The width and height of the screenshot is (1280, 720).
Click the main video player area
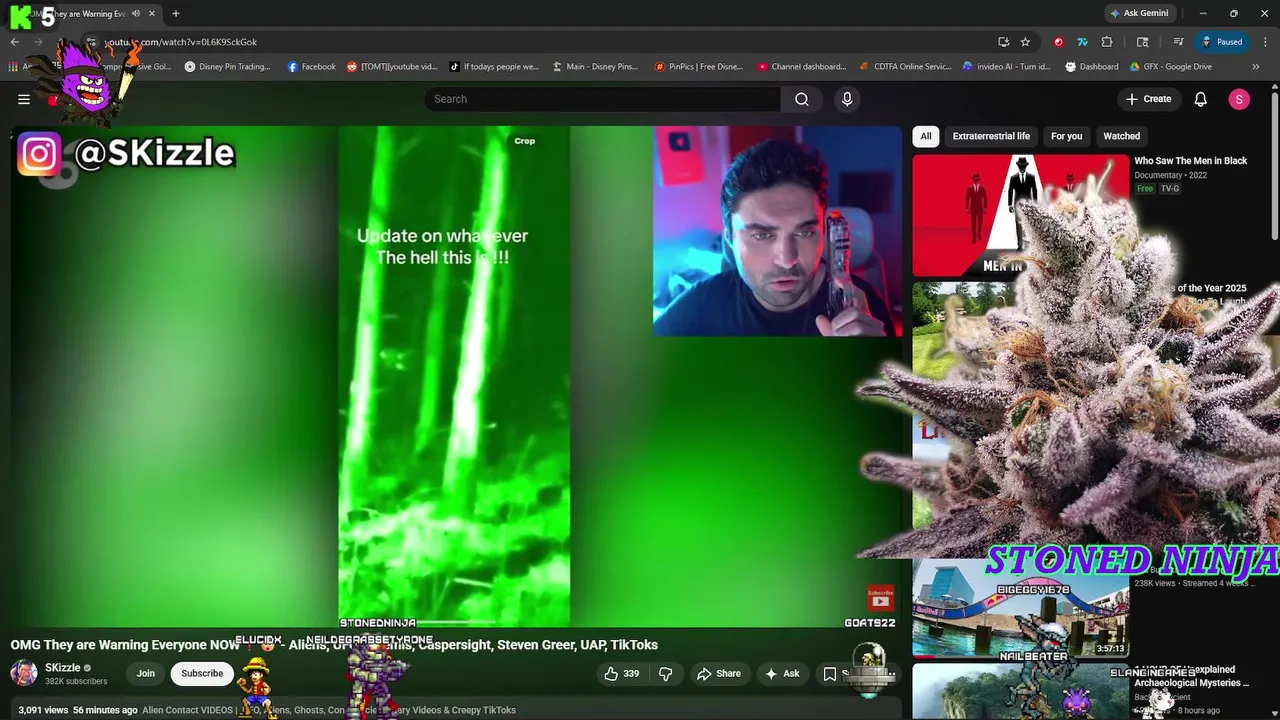[x=455, y=375]
